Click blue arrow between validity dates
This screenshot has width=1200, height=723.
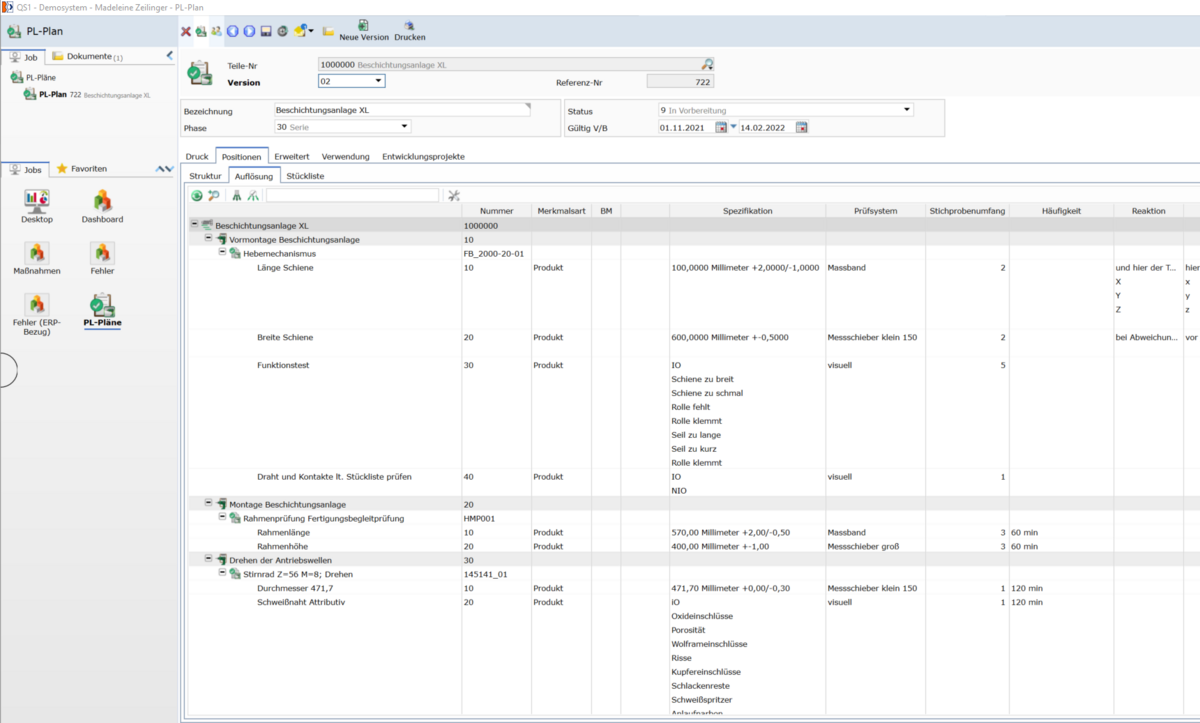click(733, 127)
